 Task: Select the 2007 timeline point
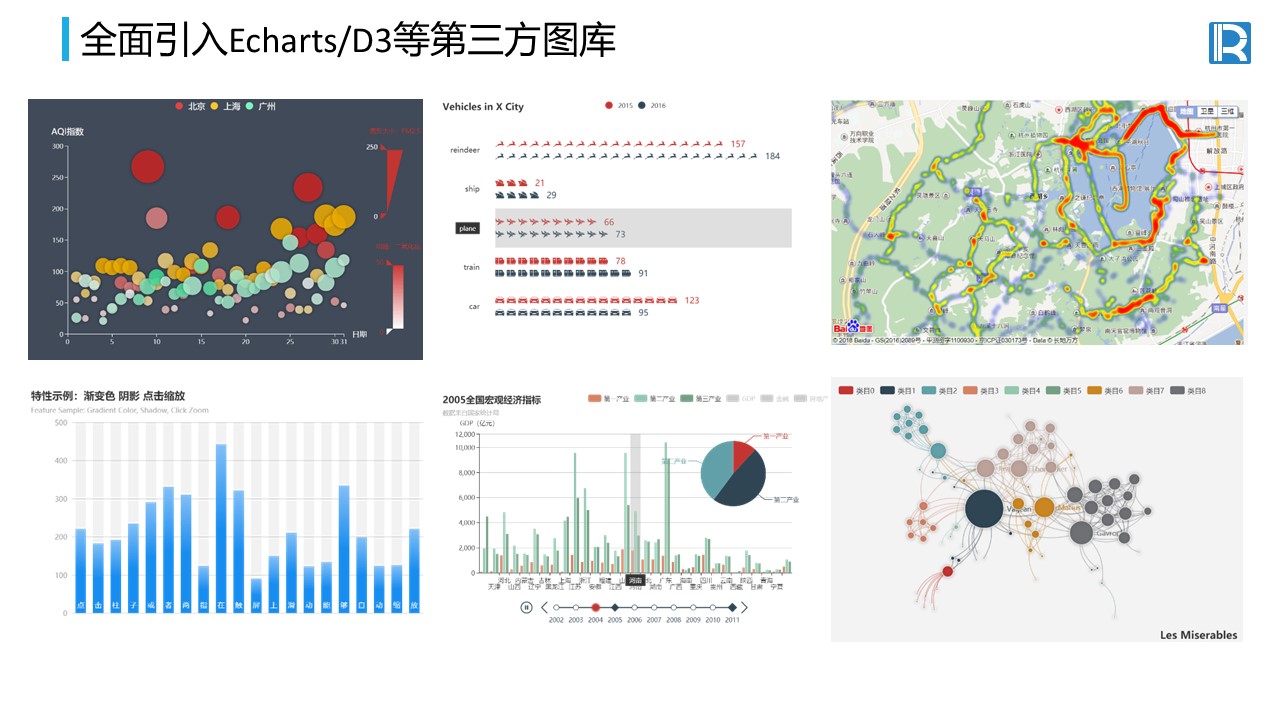(654, 608)
